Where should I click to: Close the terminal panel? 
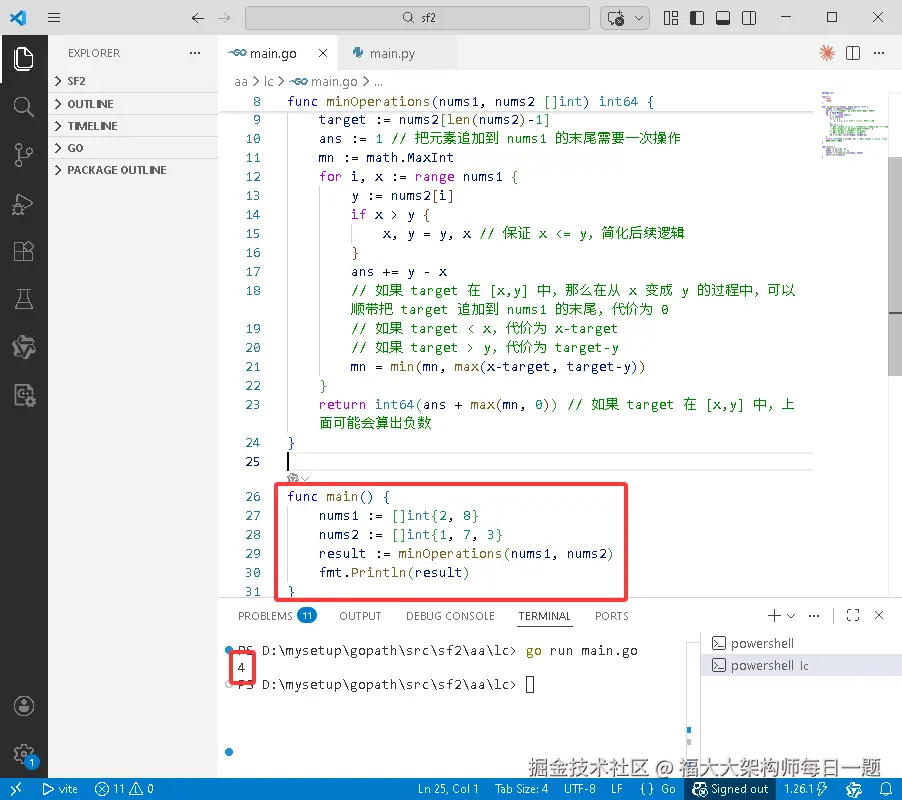pos(879,615)
